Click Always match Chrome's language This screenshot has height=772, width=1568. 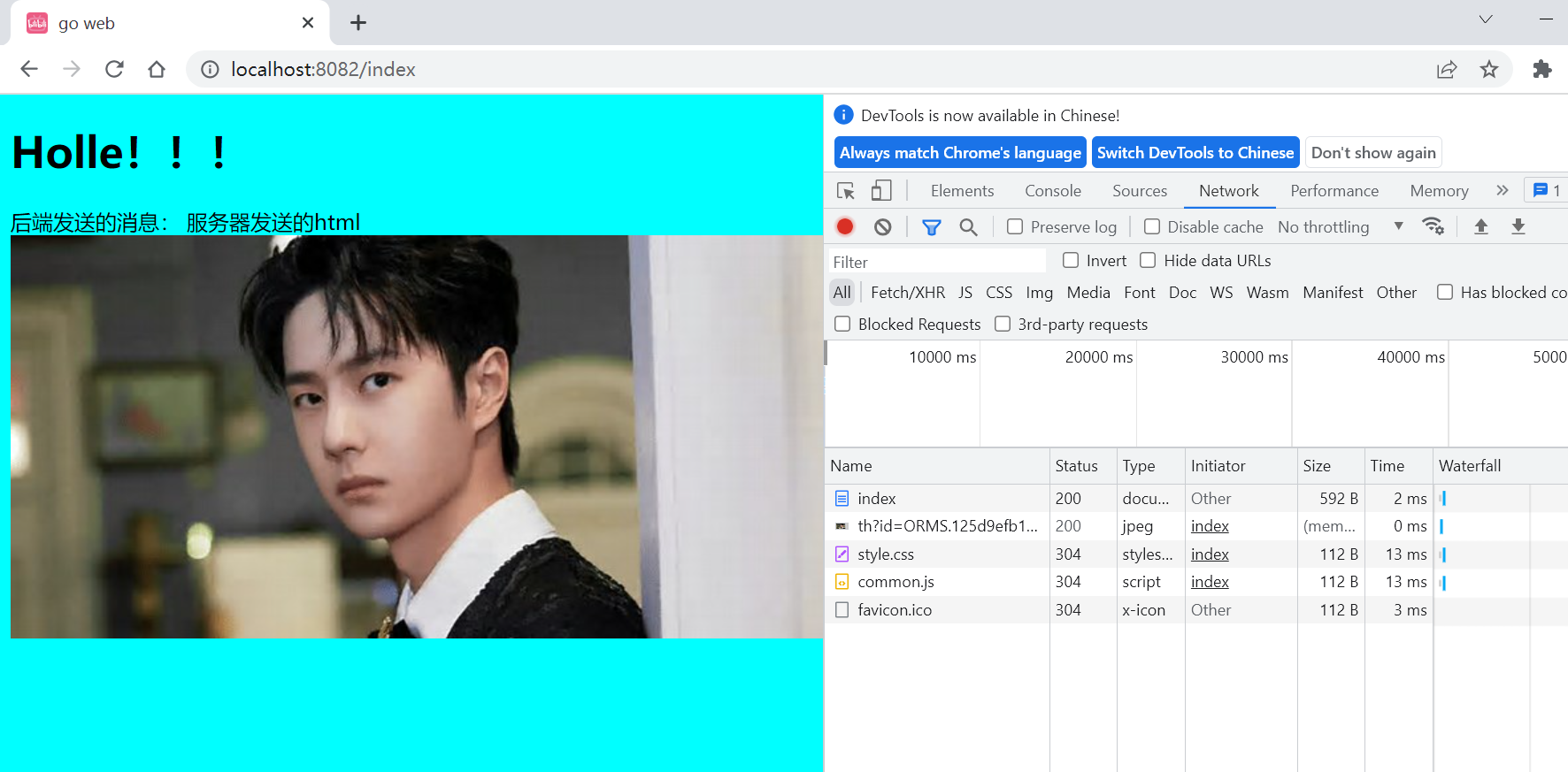pos(960,153)
